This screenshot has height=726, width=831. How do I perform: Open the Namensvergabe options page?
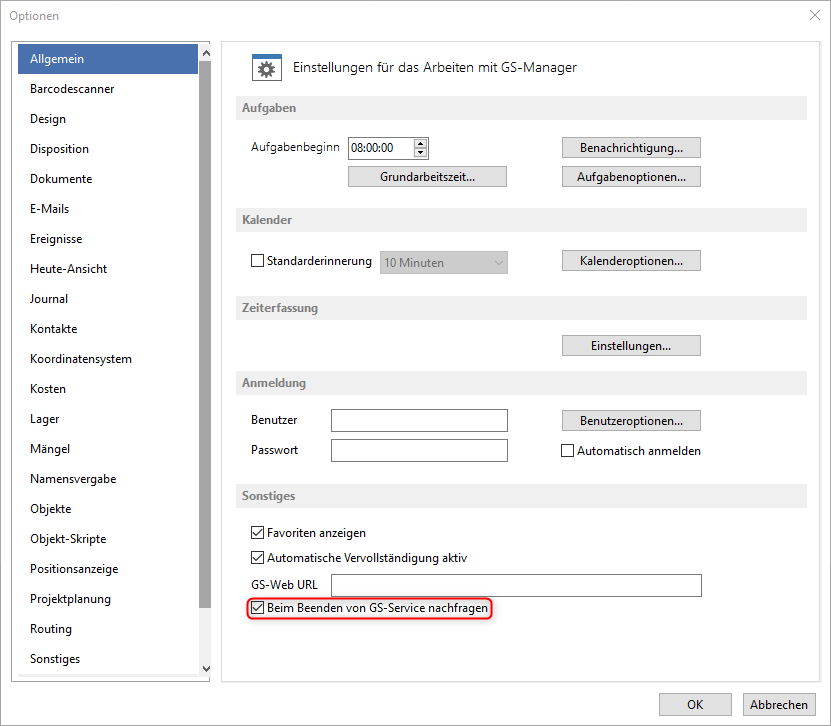pos(108,479)
